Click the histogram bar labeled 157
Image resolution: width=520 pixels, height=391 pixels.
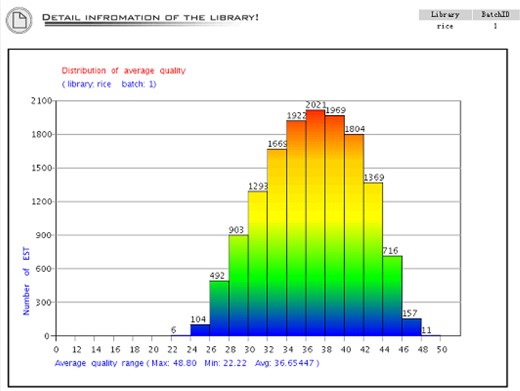(412, 327)
